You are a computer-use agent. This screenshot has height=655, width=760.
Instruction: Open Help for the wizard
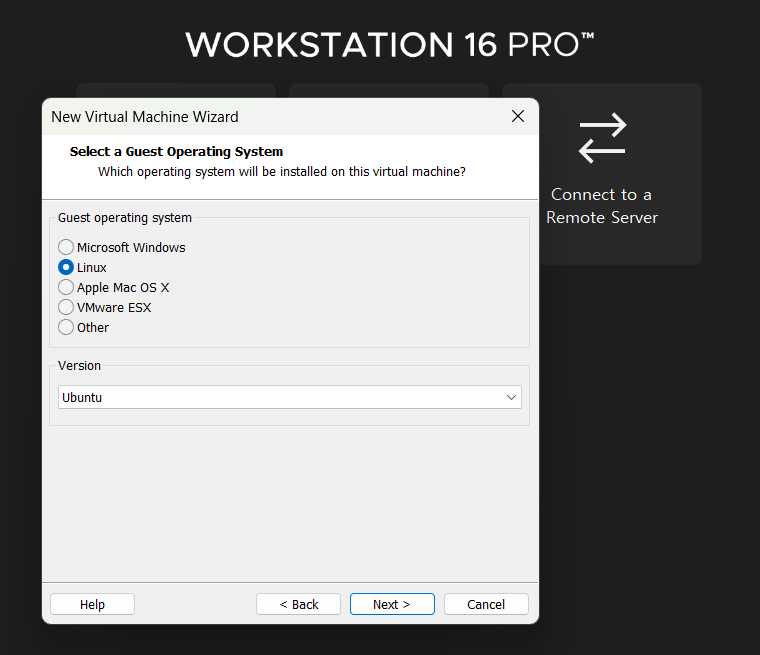pyautogui.click(x=92, y=604)
